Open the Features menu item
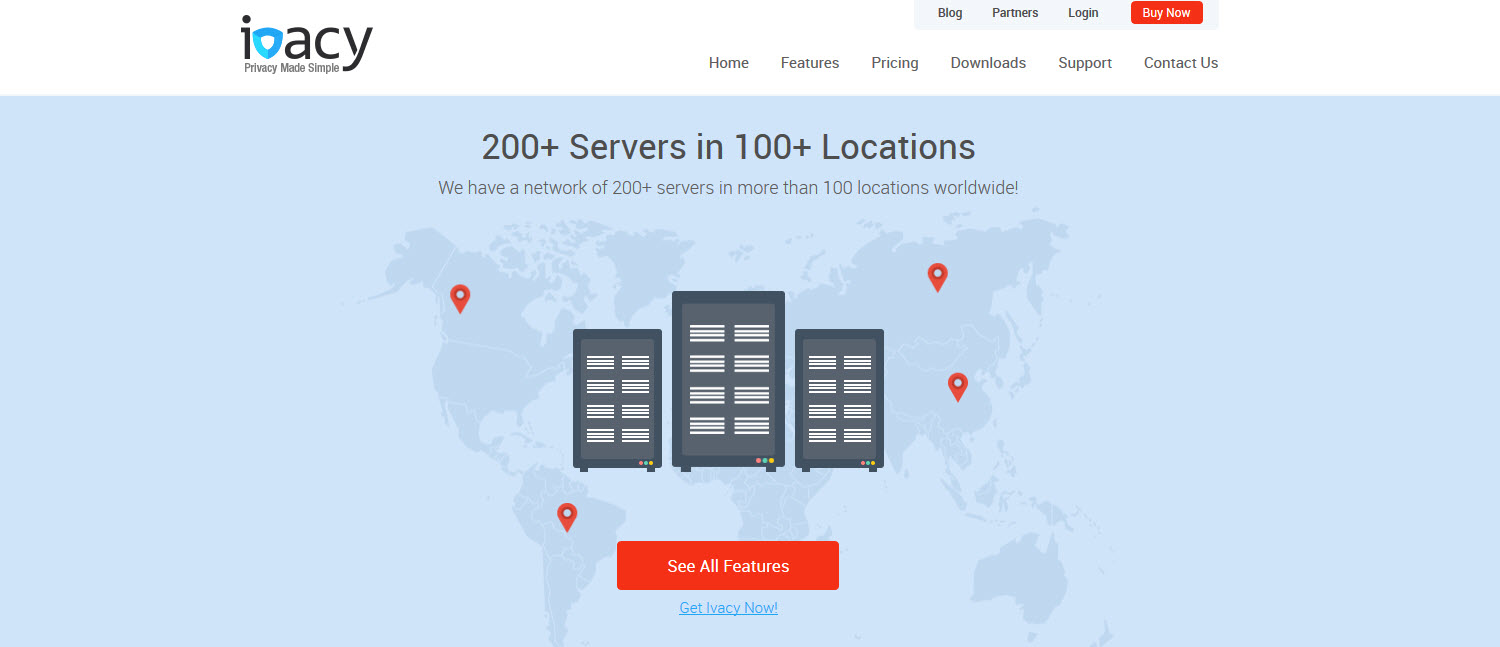The image size is (1500, 647). (x=810, y=63)
